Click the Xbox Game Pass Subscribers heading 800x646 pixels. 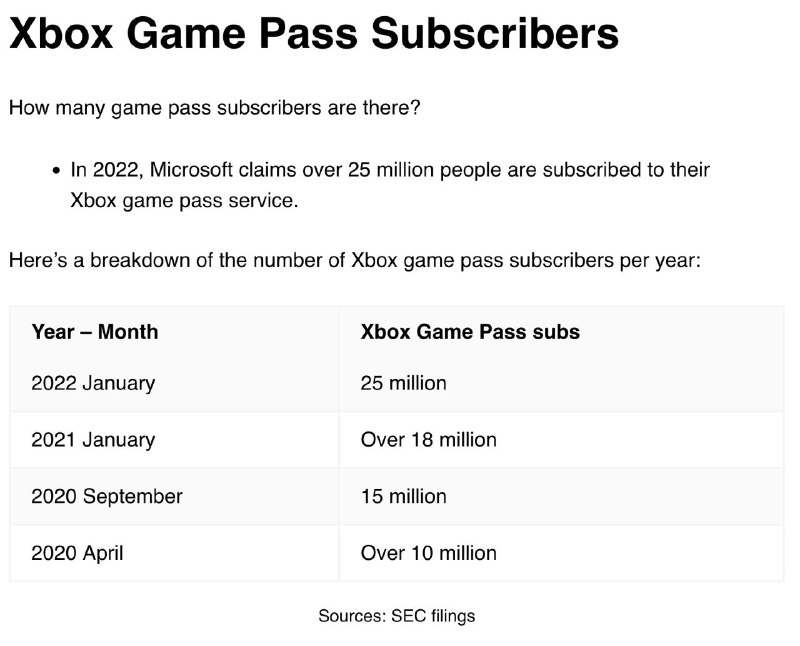click(x=314, y=34)
